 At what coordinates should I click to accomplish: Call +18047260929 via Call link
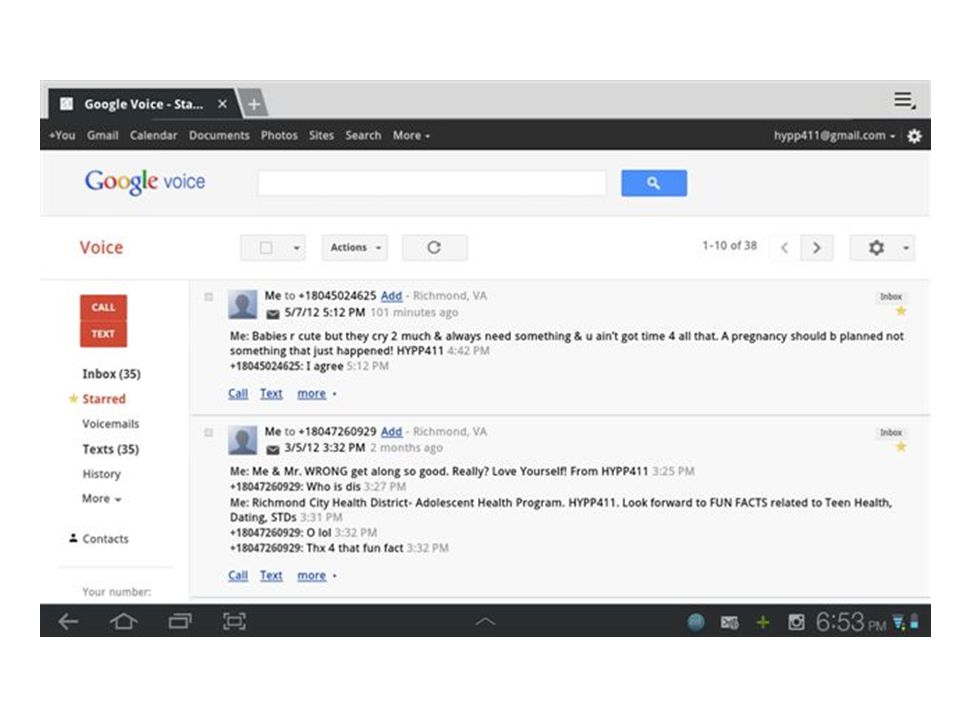click(238, 576)
